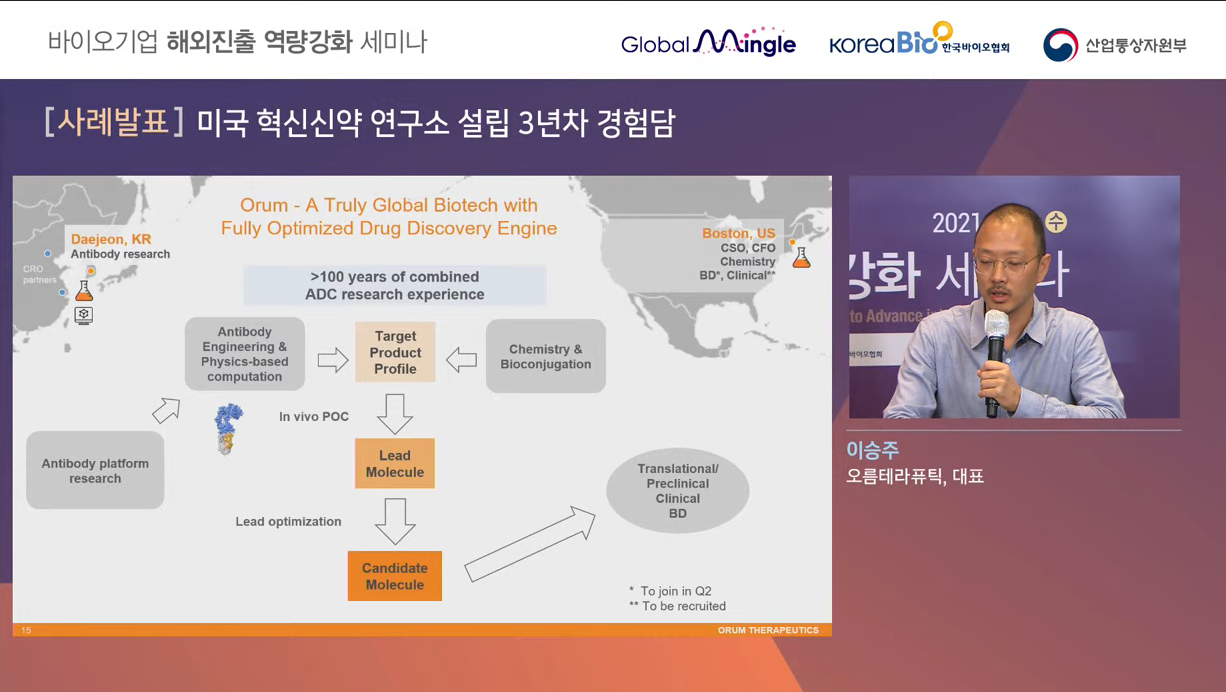Click the down arrow below Lead Molecule
The image size is (1226, 692).
point(395,521)
